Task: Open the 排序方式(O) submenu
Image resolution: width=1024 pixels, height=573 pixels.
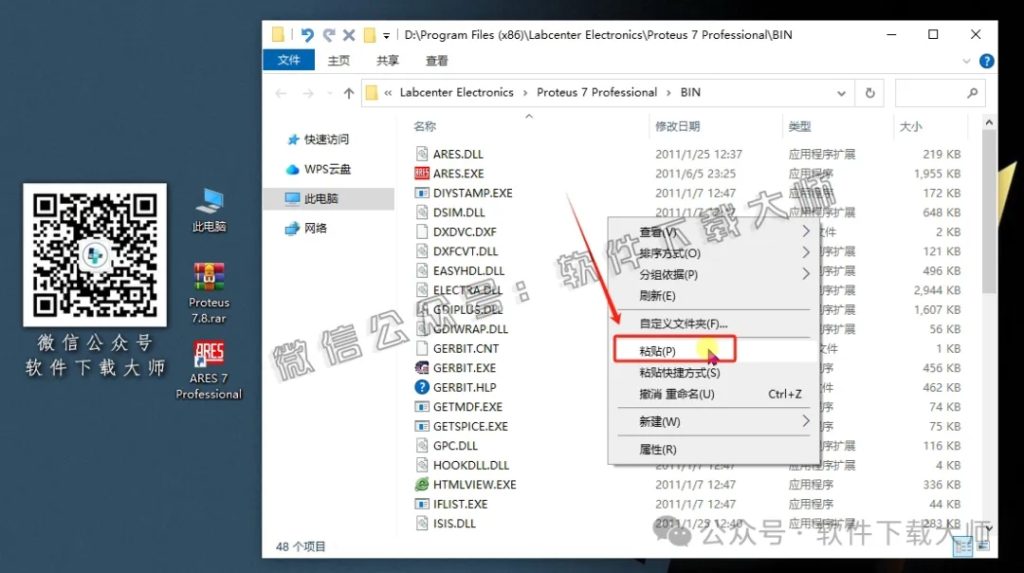Action: (714, 253)
